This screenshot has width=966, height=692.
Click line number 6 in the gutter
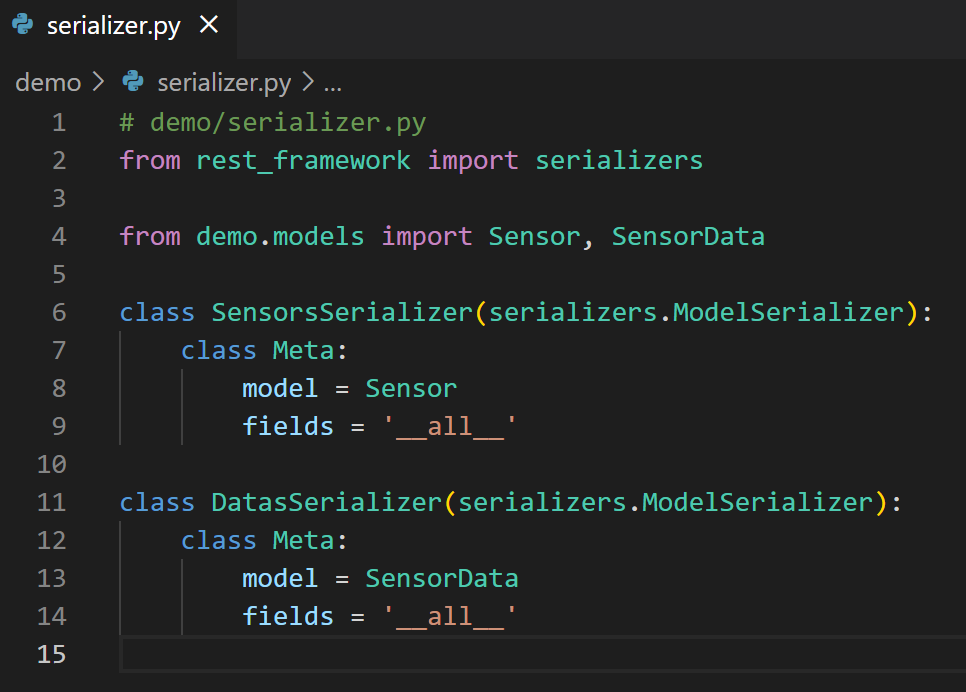(x=57, y=312)
